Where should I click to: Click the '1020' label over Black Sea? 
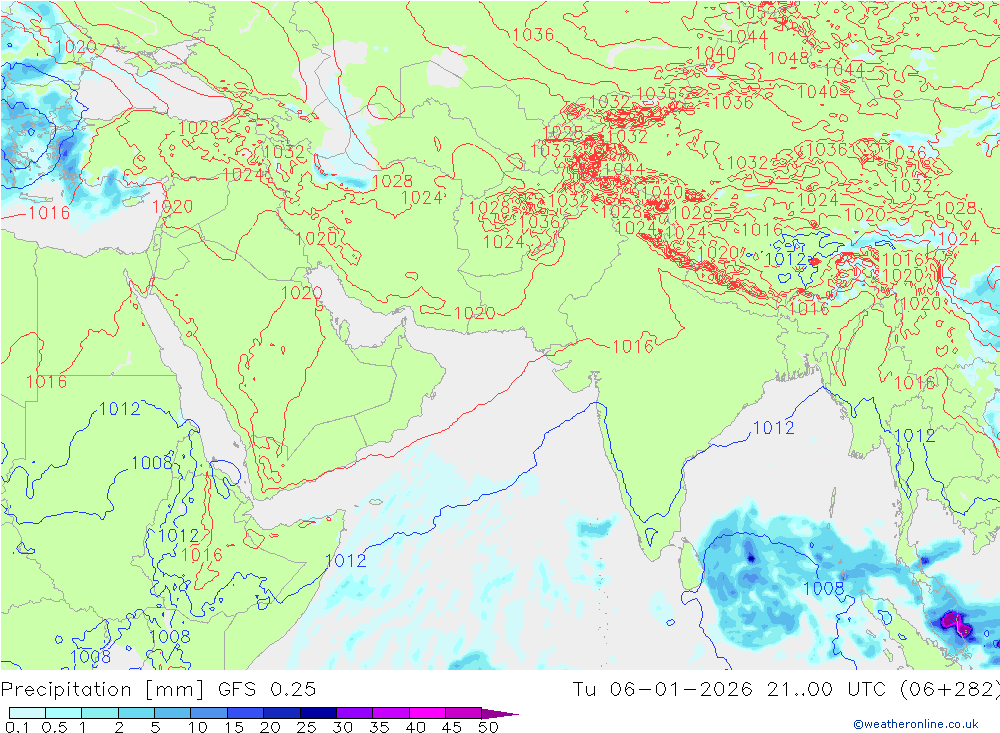click(x=75, y=47)
